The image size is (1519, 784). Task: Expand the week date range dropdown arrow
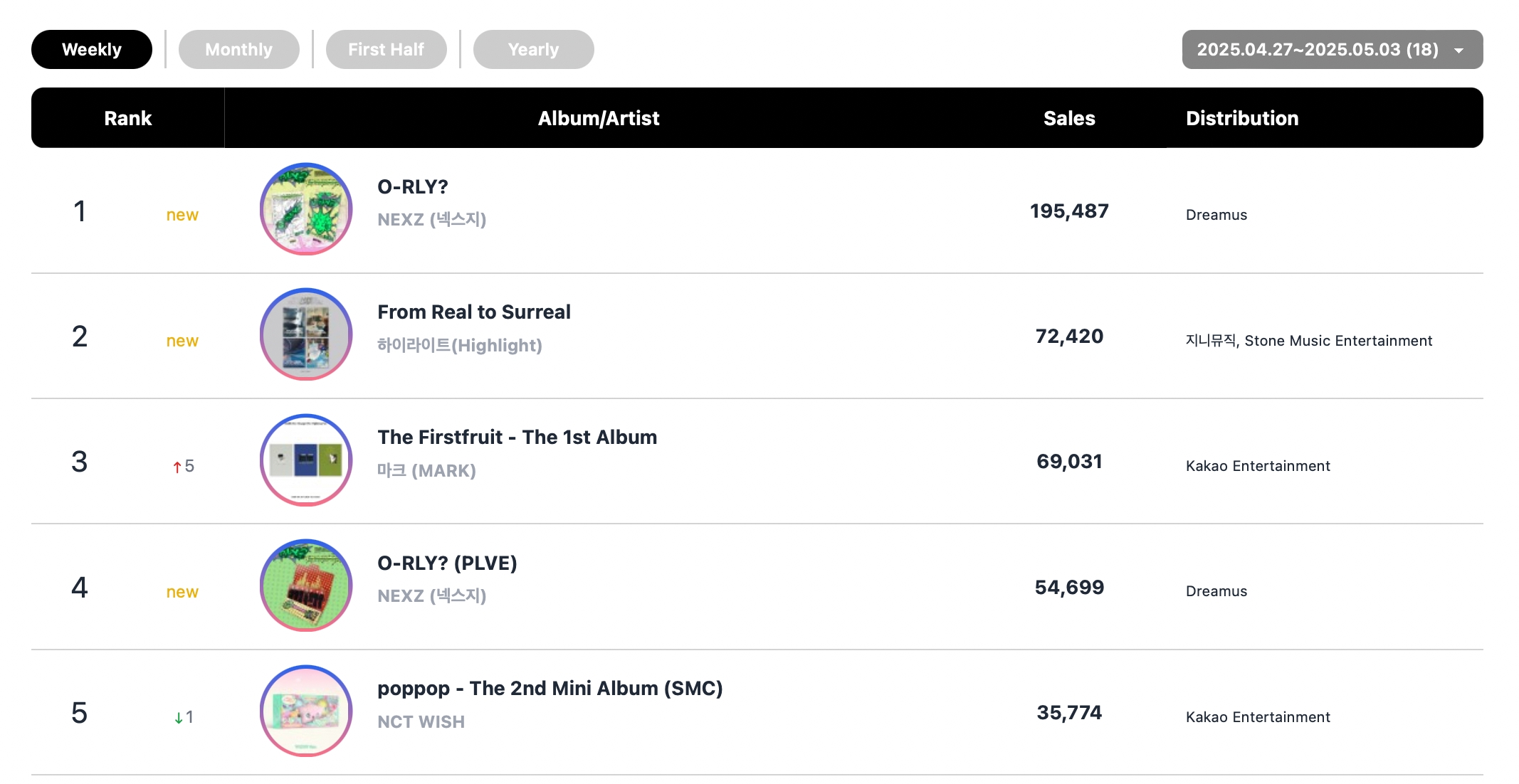pos(1458,51)
